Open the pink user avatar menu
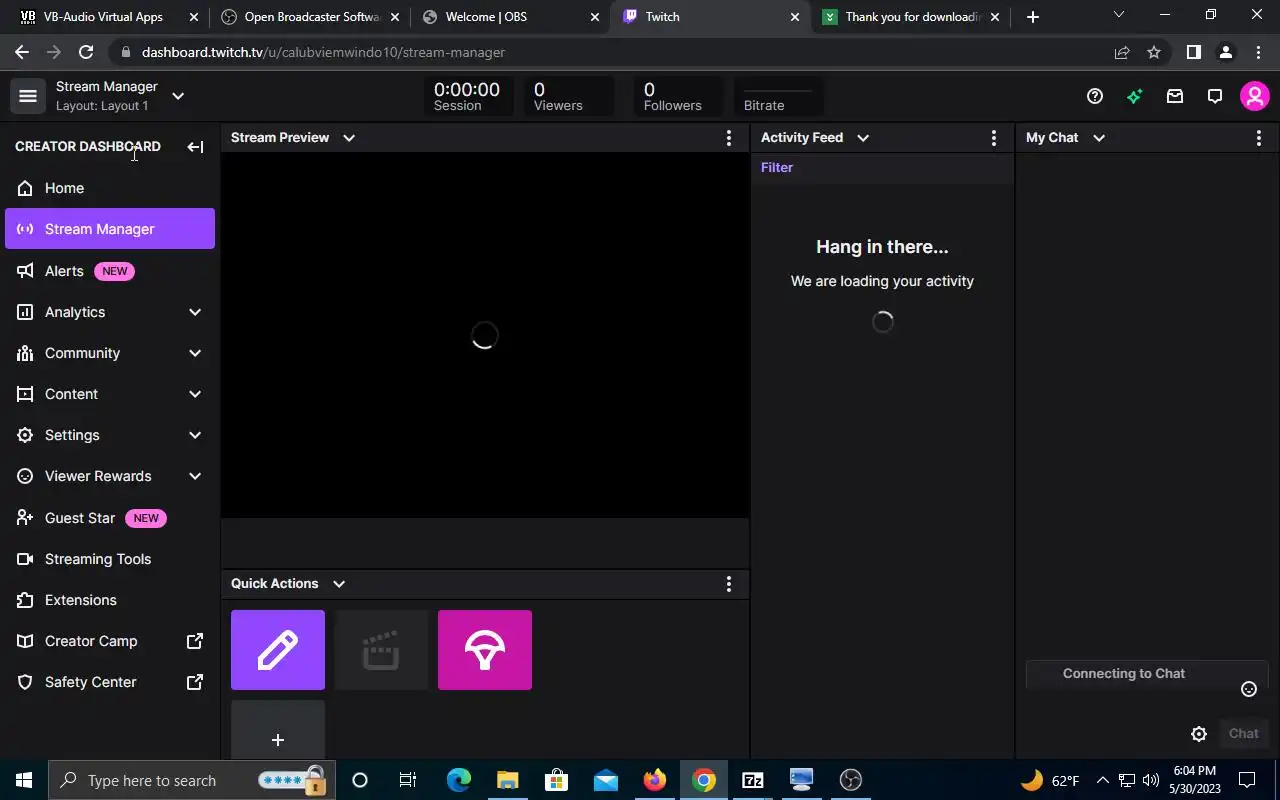 (x=1254, y=96)
